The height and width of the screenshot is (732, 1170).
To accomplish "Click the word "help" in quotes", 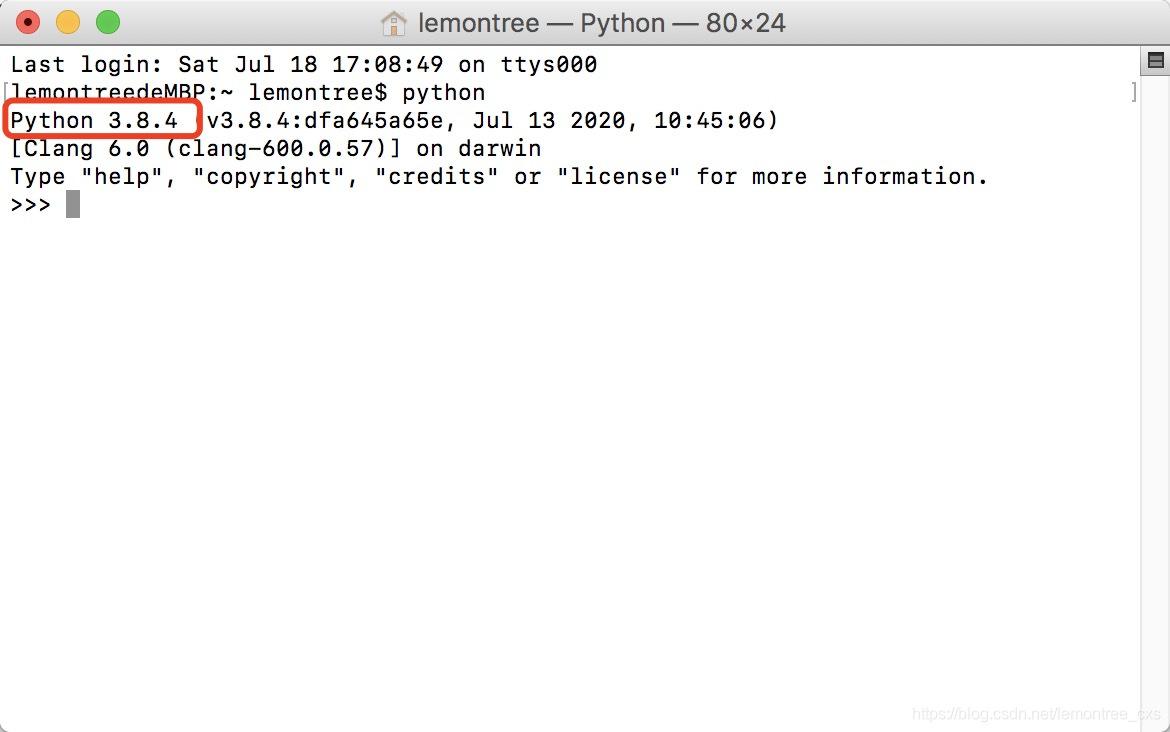I will (x=122, y=177).
